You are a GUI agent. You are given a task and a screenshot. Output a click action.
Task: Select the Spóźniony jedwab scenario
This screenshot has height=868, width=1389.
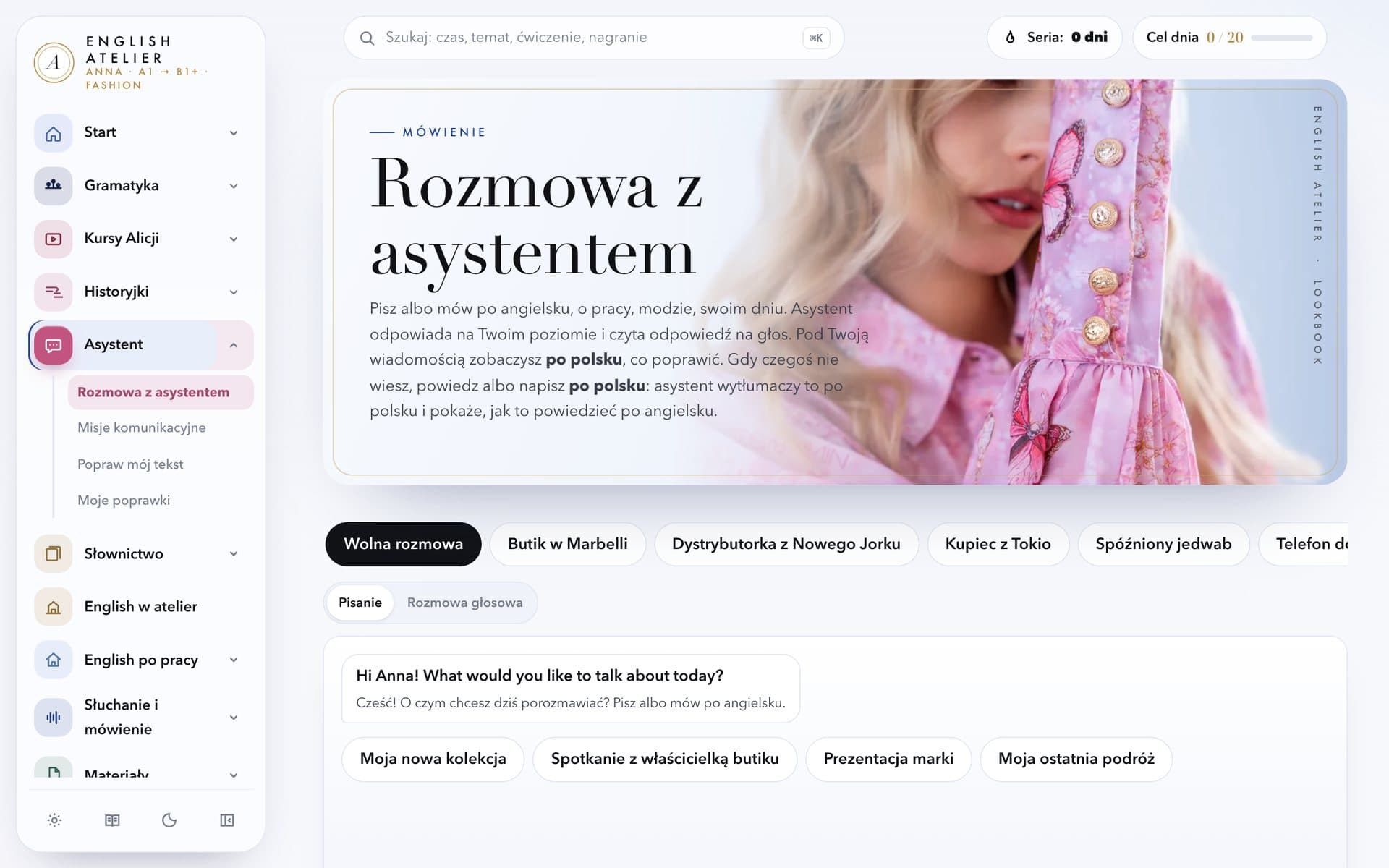coord(1163,544)
